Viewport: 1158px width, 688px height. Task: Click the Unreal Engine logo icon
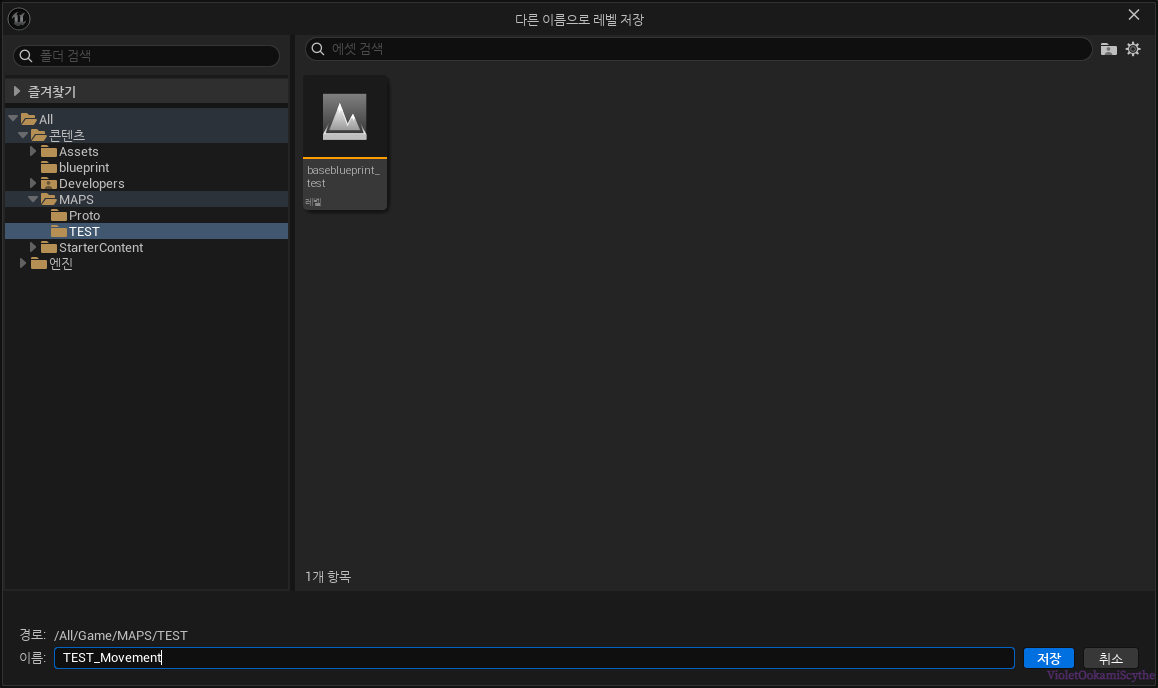pos(18,18)
